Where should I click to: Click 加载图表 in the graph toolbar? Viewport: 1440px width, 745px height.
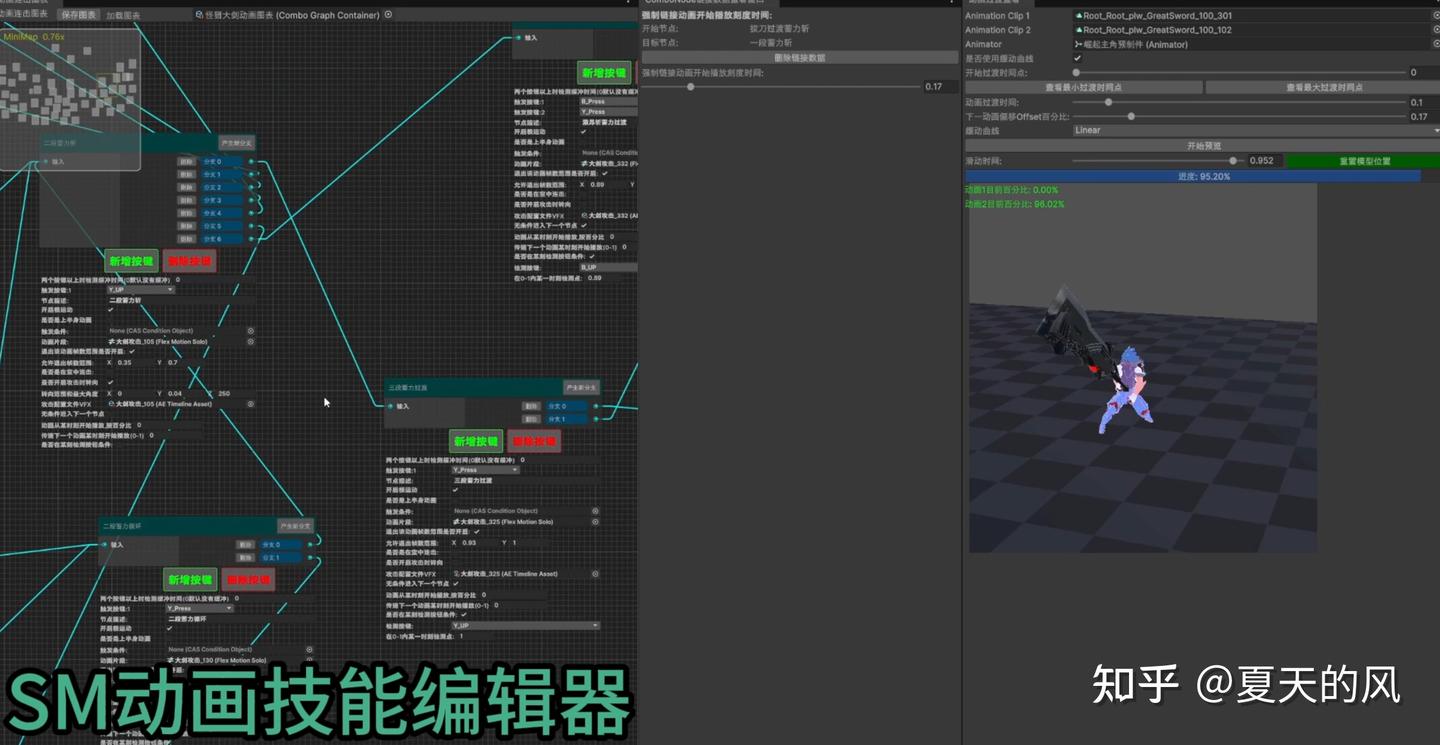(123, 15)
